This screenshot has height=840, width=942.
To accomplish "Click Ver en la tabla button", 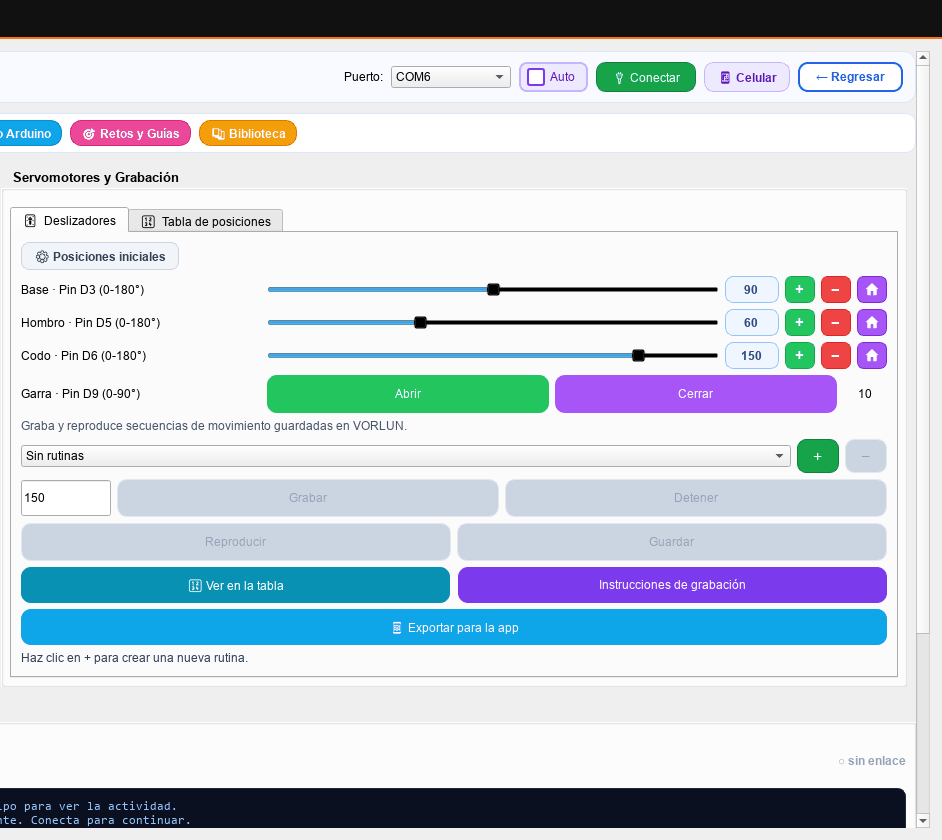I will tap(236, 585).
